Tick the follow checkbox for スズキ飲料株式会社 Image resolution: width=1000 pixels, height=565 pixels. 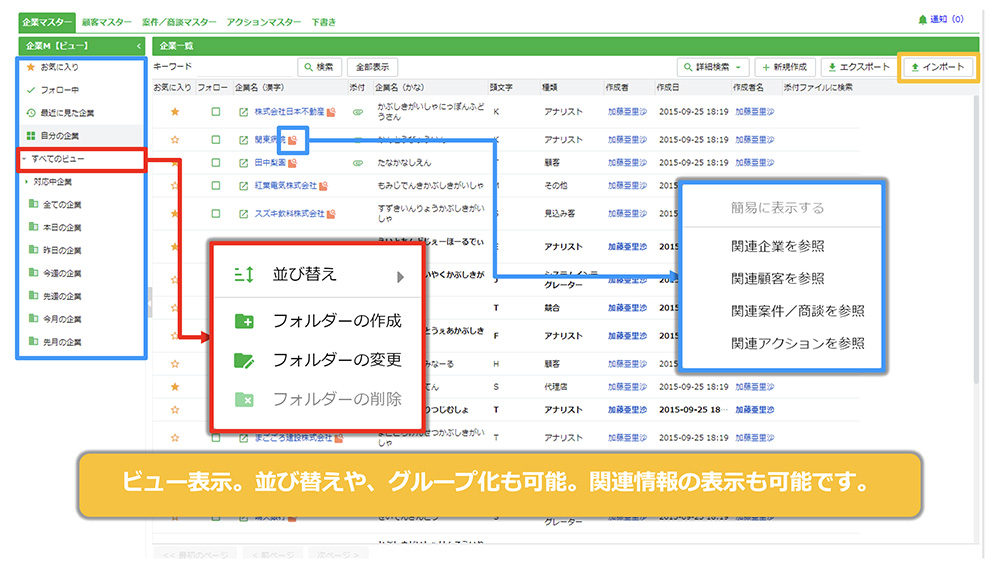click(216, 213)
